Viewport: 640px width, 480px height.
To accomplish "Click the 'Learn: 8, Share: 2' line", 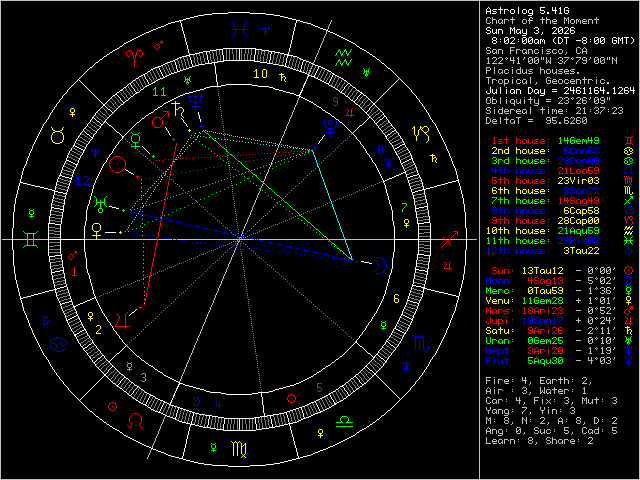I will (x=539, y=441).
